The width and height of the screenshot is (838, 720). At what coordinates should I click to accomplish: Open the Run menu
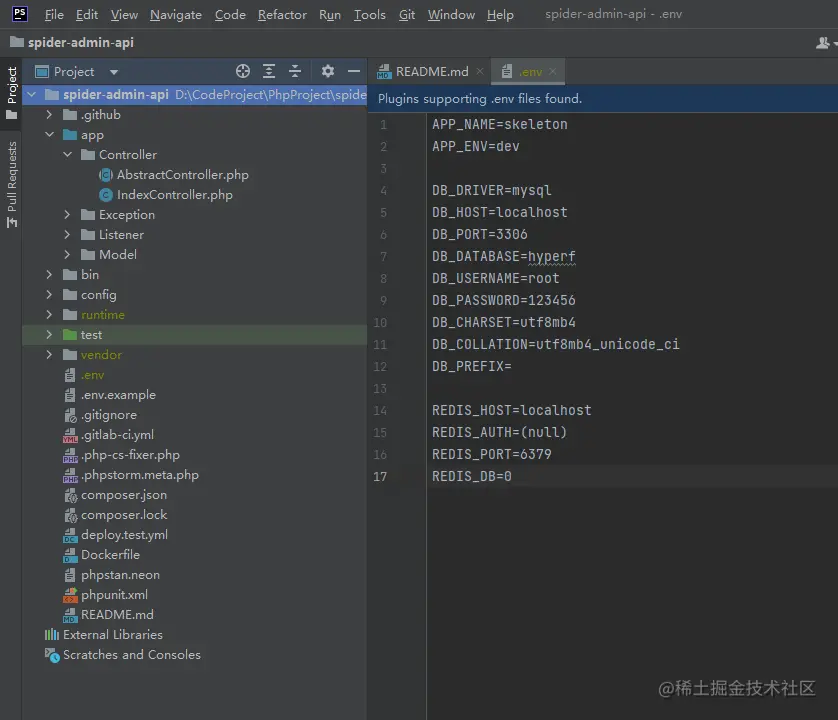click(330, 14)
